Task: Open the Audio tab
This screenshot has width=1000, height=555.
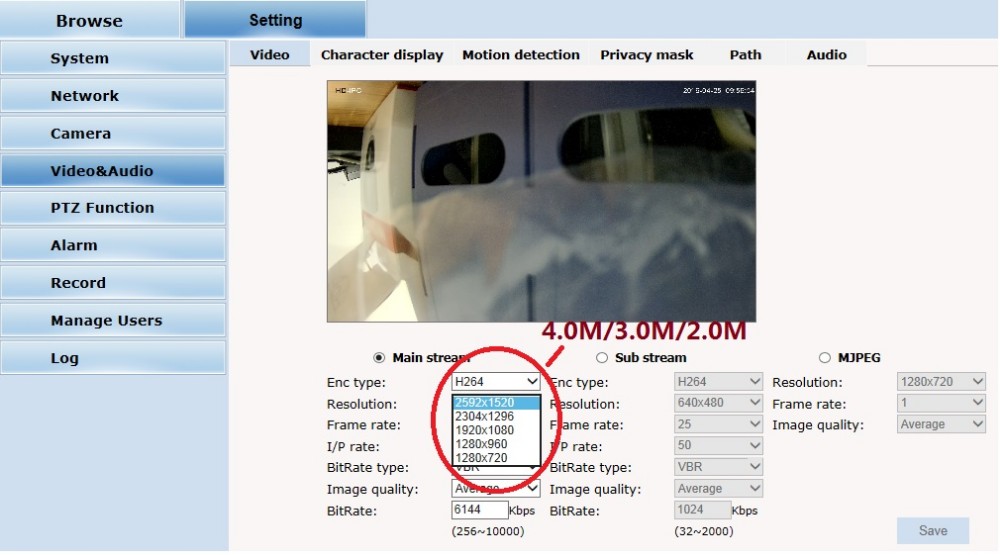Action: pyautogui.click(x=826, y=55)
